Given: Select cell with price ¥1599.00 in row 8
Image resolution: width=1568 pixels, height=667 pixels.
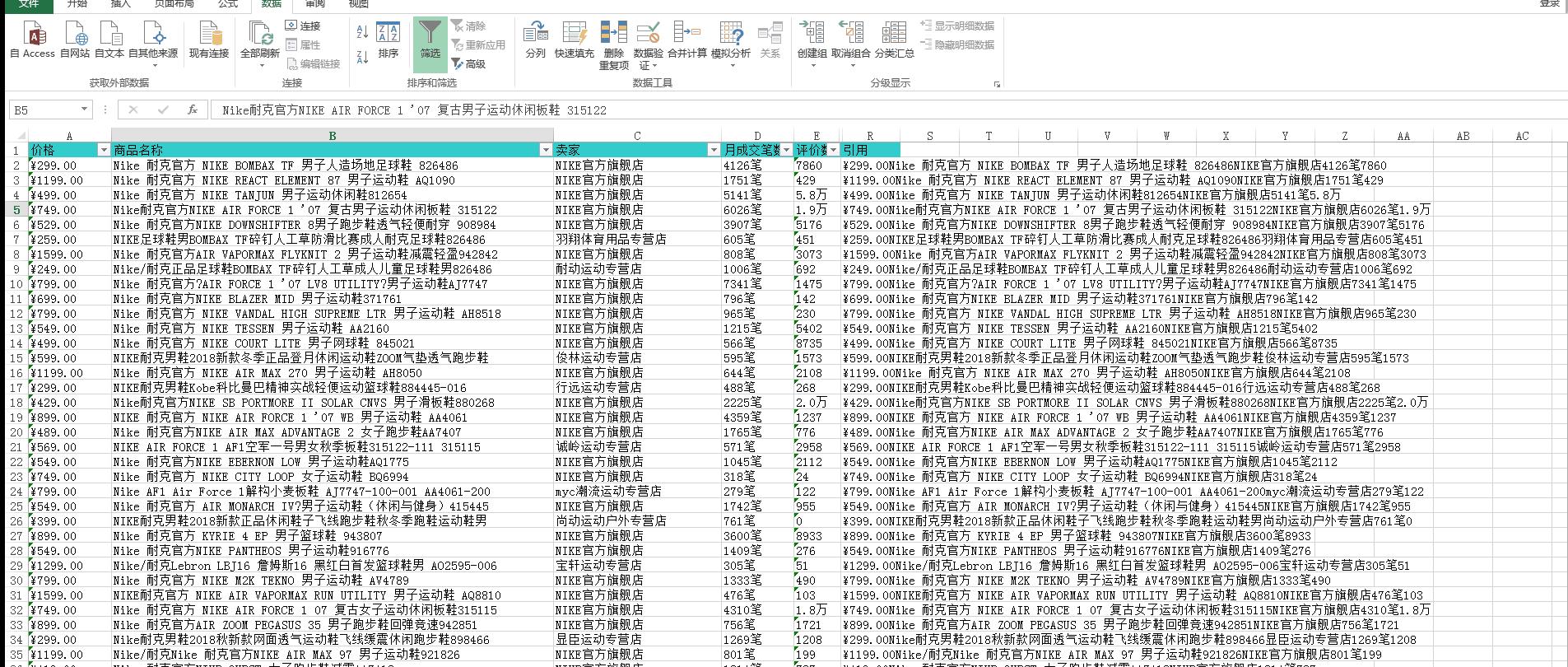Looking at the screenshot, I should [x=69, y=254].
